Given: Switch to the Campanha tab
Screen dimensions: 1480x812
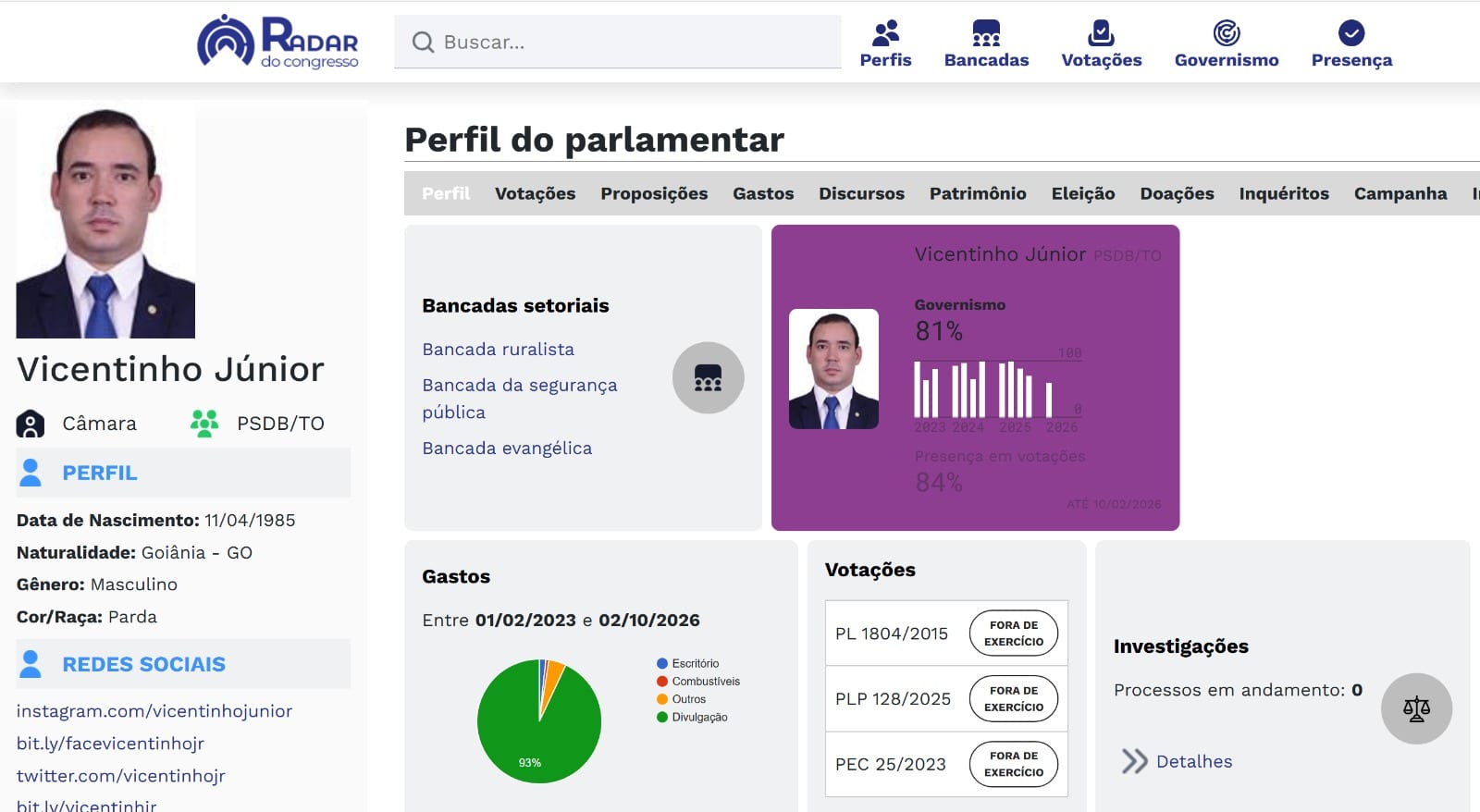Looking at the screenshot, I should (x=1400, y=193).
